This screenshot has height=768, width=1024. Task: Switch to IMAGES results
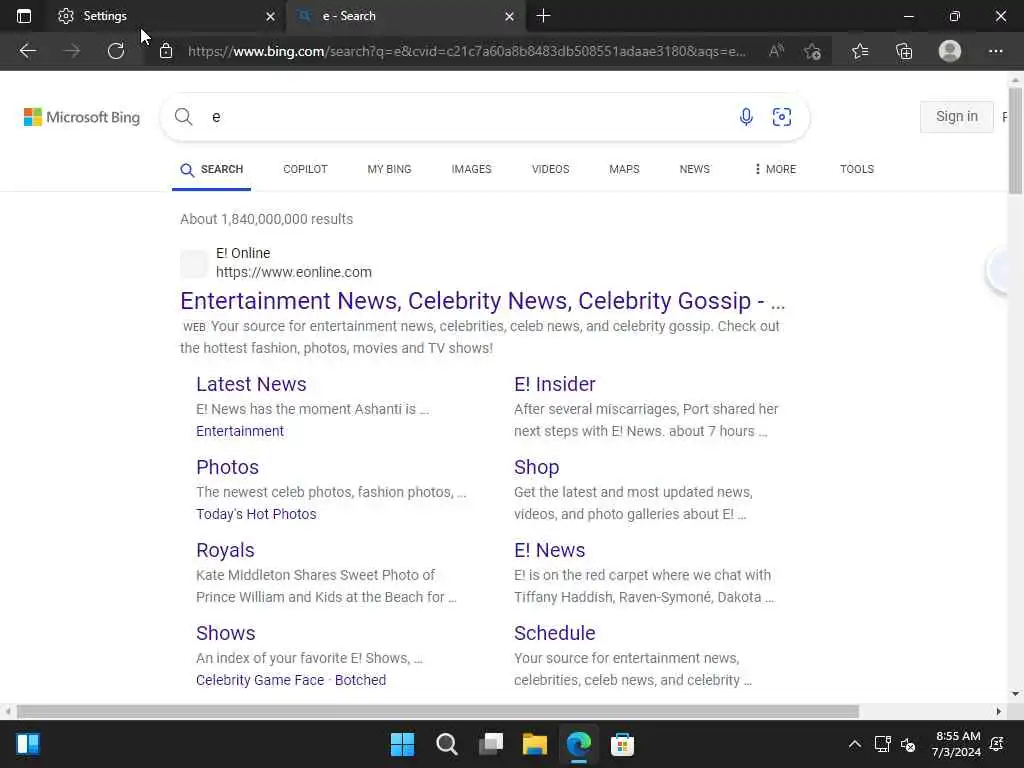pyautogui.click(x=472, y=169)
